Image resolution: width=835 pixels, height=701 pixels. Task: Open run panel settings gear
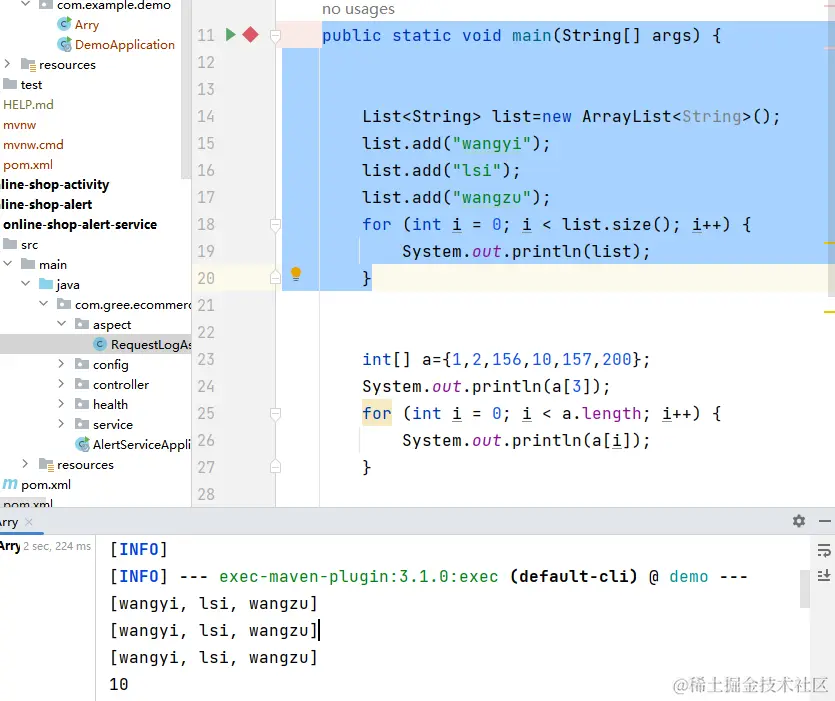[x=798, y=520]
